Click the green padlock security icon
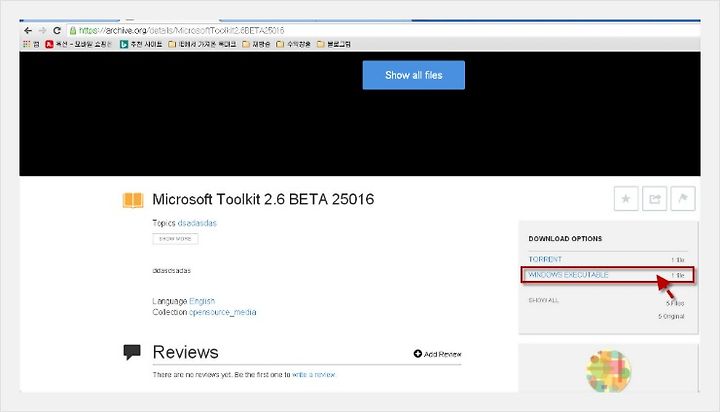The height and width of the screenshot is (412, 720). pyautogui.click(x=73, y=31)
